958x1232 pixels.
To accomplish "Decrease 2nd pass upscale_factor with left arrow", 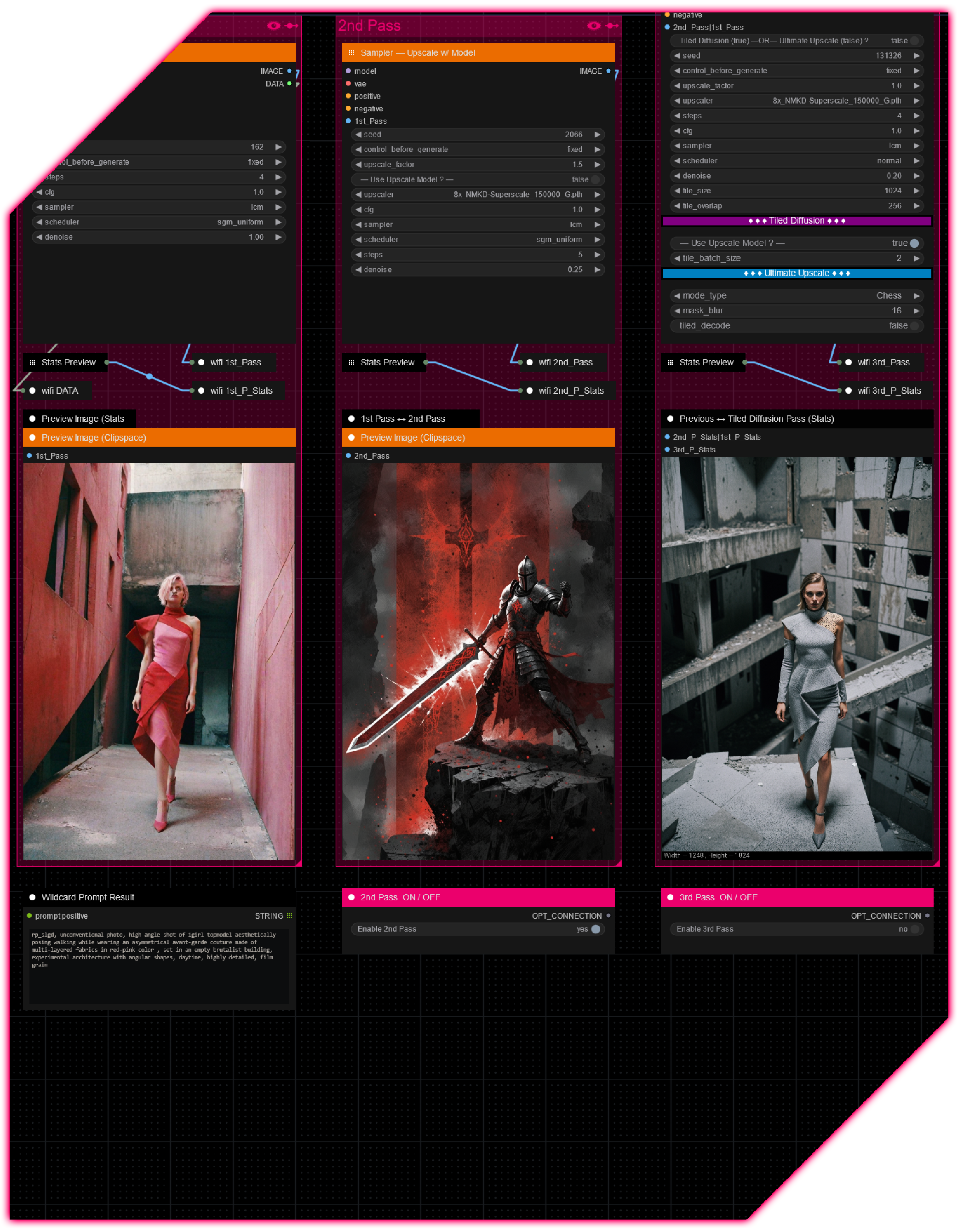I will click(x=359, y=164).
